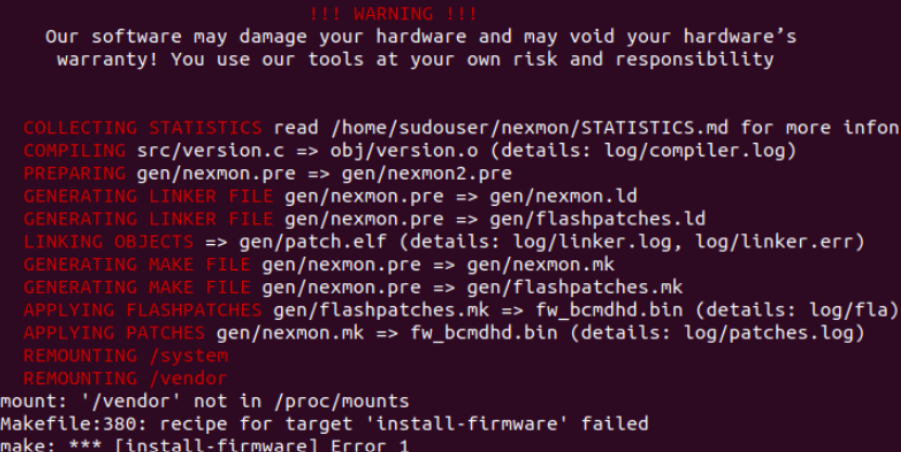This screenshot has height=452, width=901.
Task: Click the COLLECTING STATISTICS label
Action: (x=143, y=128)
